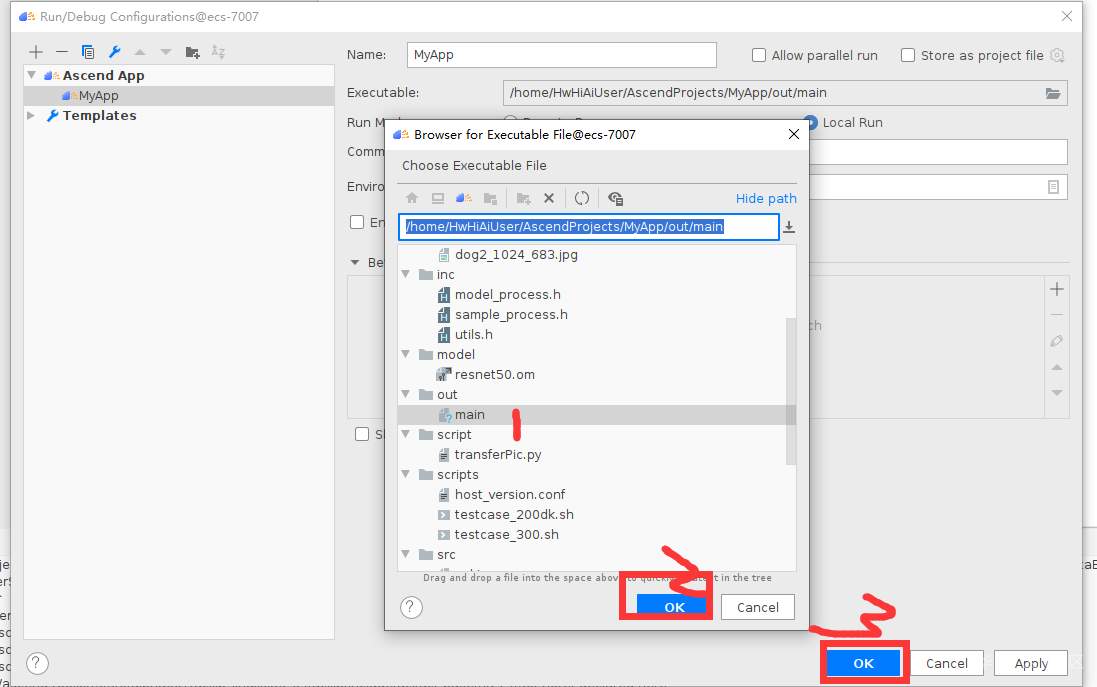Cancel the file browser dialog
The height and width of the screenshot is (687, 1097).
pyautogui.click(x=758, y=607)
